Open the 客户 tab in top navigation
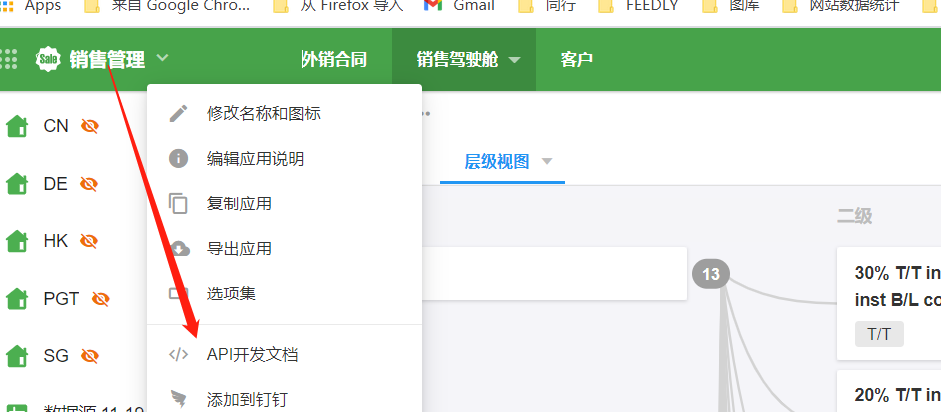Image resolution: width=941 pixels, height=412 pixels. 577,60
